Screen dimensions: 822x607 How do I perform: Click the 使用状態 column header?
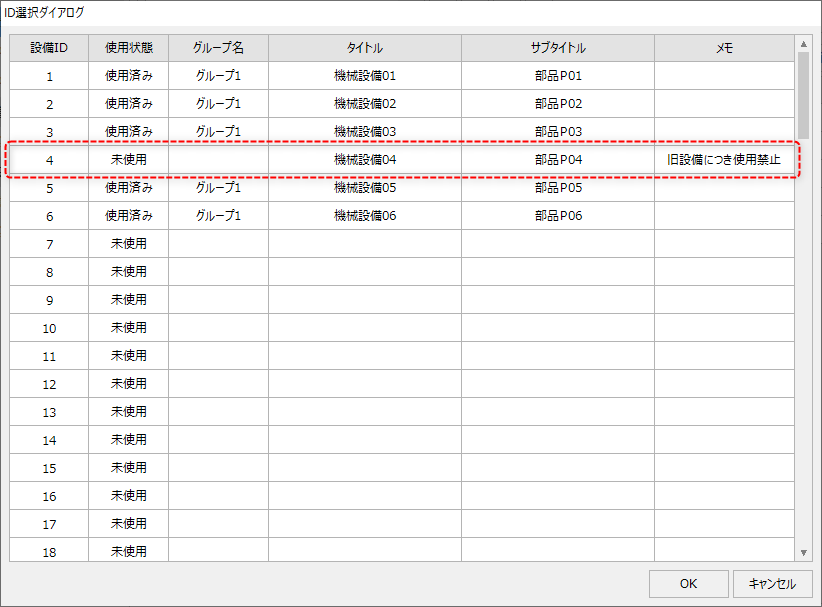[x=127, y=46]
